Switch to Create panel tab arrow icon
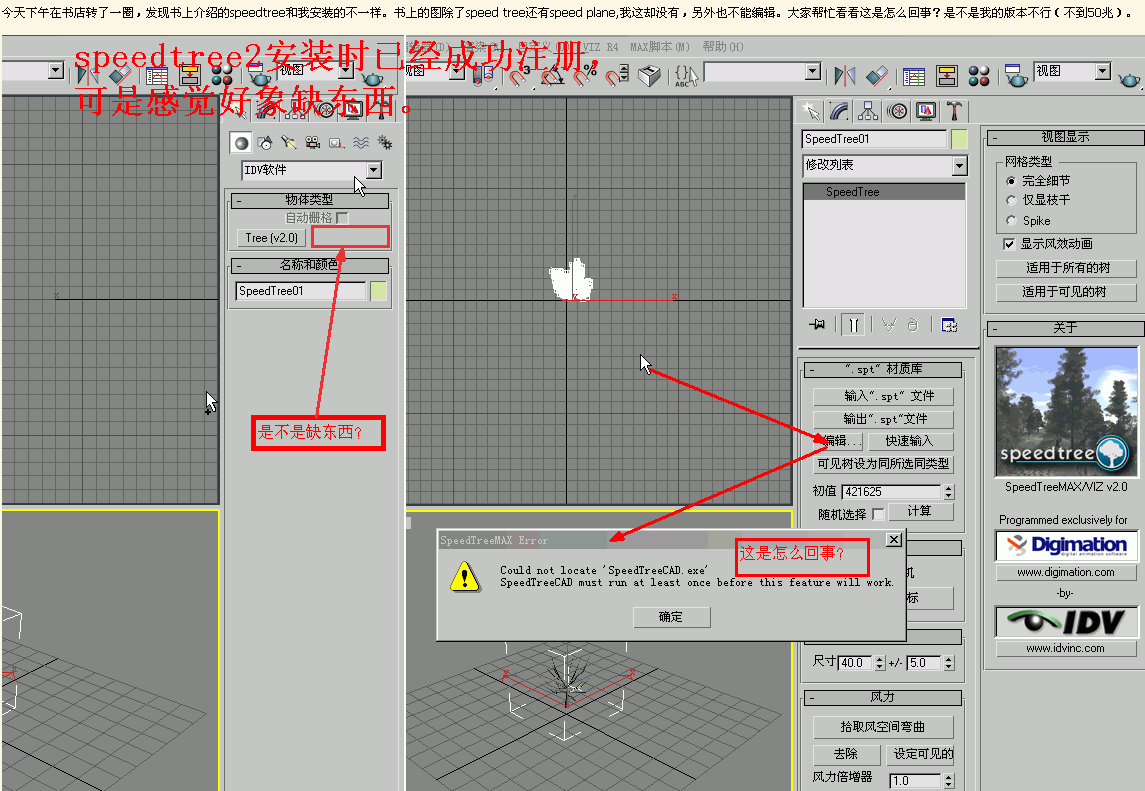 (x=811, y=111)
